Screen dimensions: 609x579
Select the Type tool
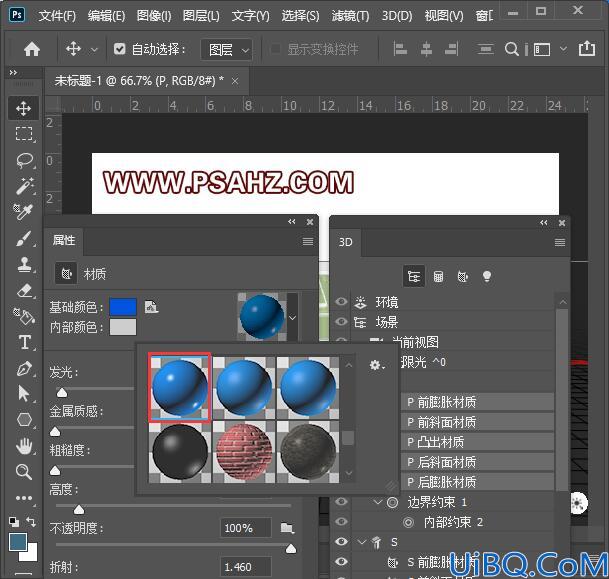pyautogui.click(x=24, y=343)
